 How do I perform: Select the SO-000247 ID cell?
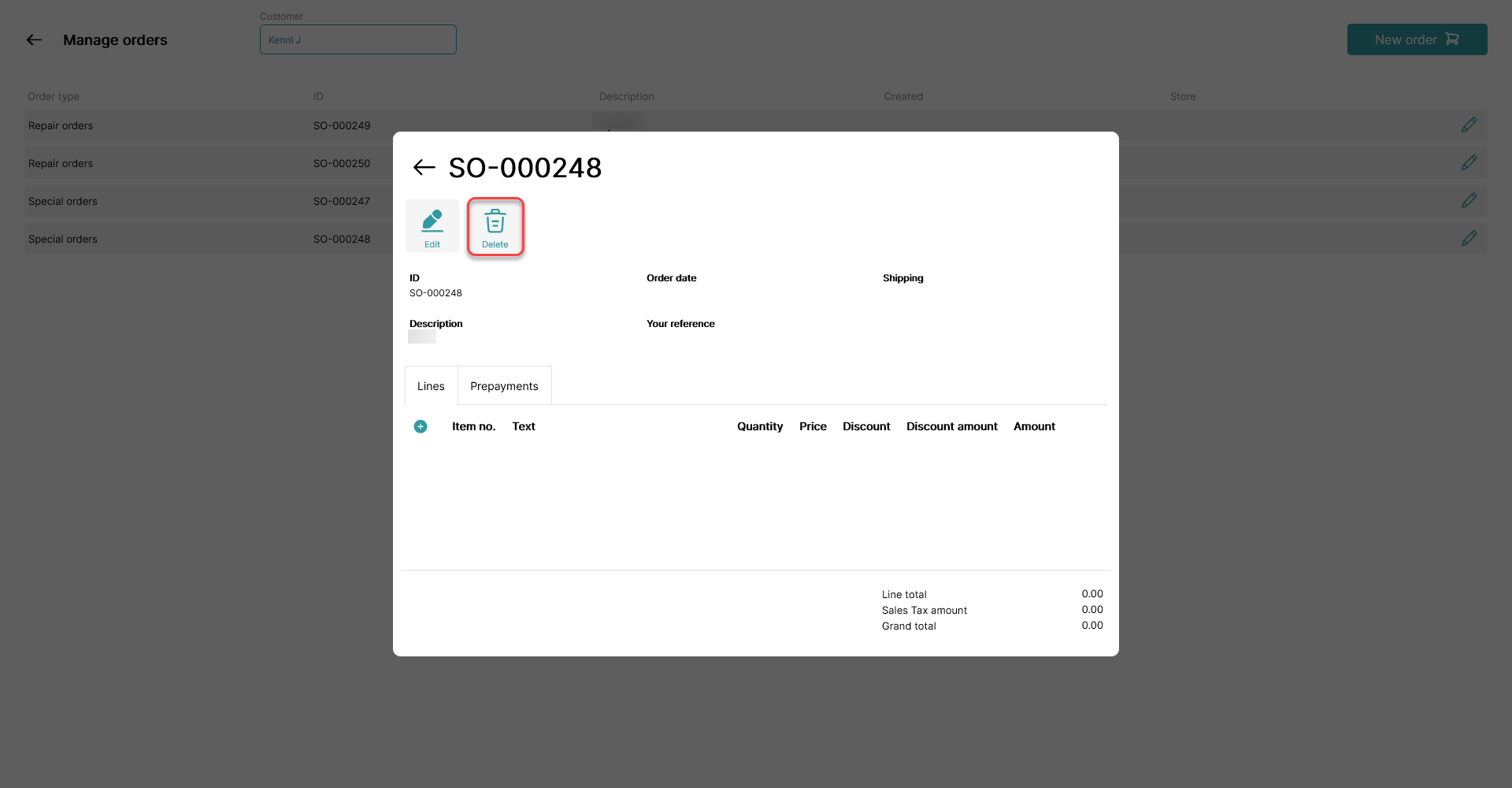342,201
